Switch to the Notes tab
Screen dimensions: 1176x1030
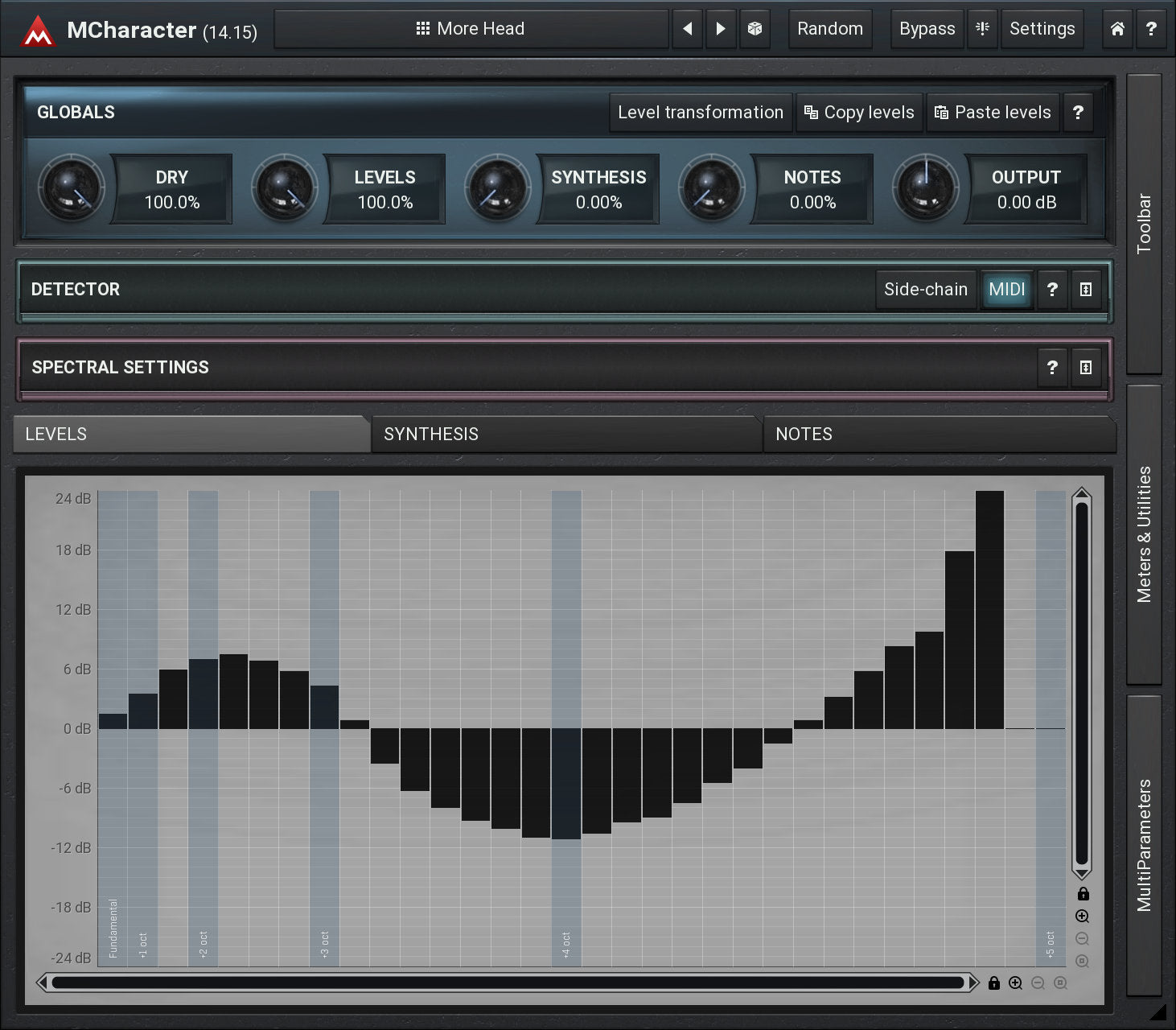[938, 435]
